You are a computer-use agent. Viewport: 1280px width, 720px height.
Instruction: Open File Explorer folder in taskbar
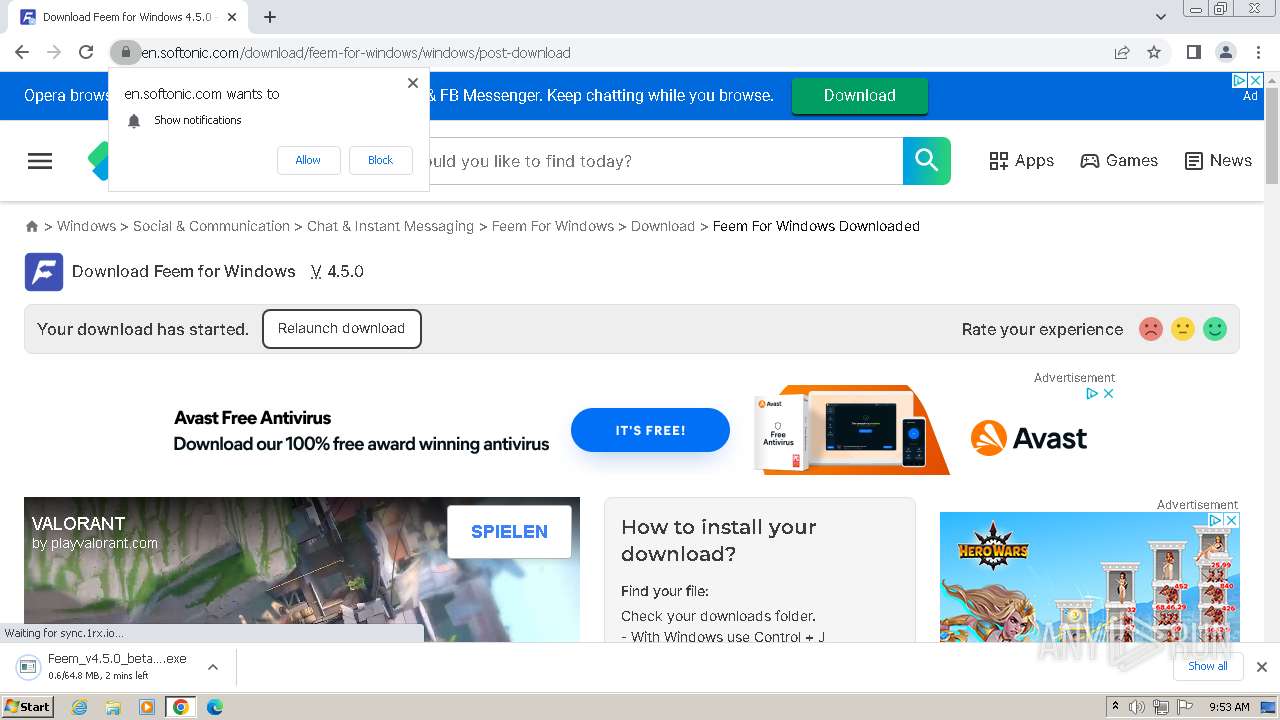coord(113,707)
